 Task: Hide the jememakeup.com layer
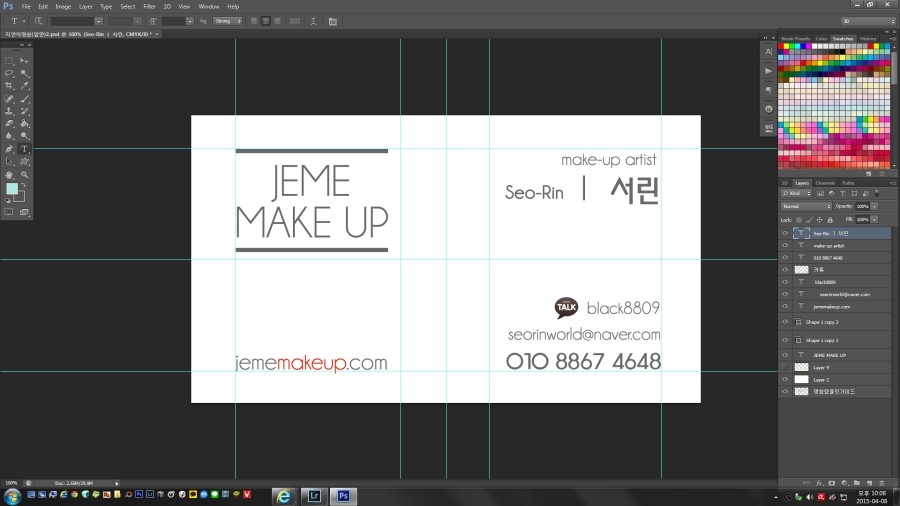pos(785,306)
